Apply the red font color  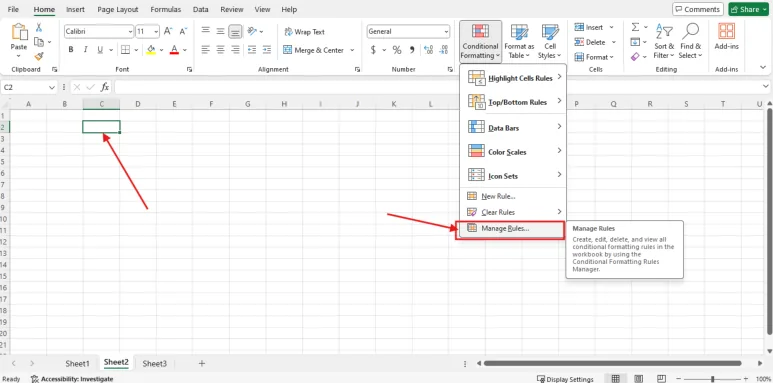[x=174, y=50]
